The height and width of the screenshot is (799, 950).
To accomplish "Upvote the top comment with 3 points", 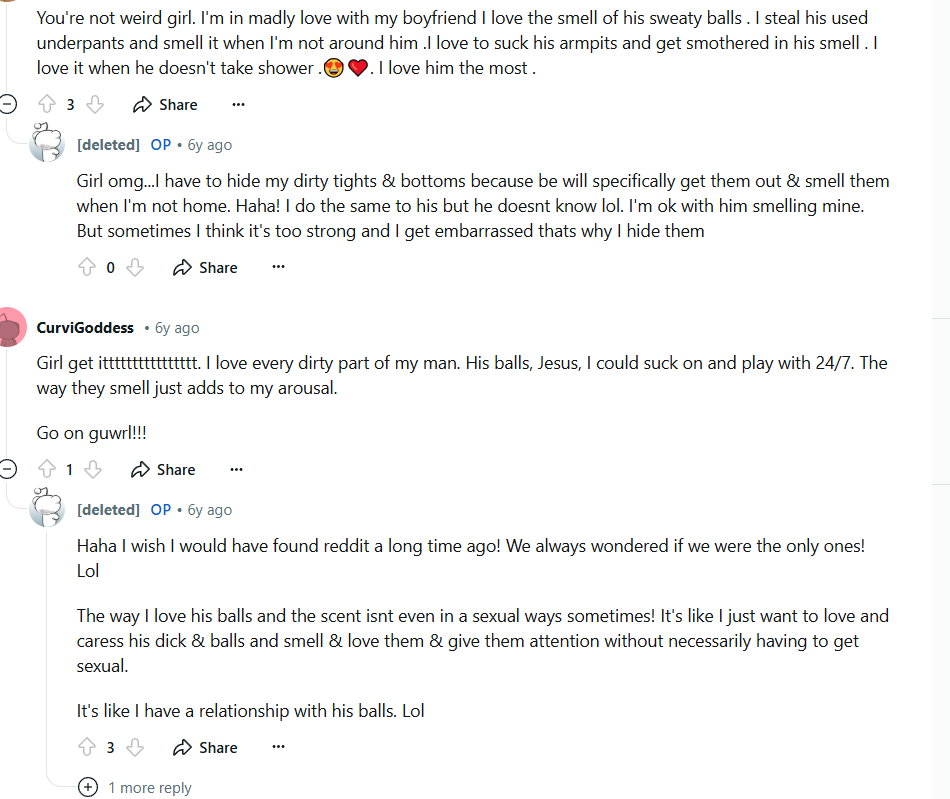I will pos(46,104).
